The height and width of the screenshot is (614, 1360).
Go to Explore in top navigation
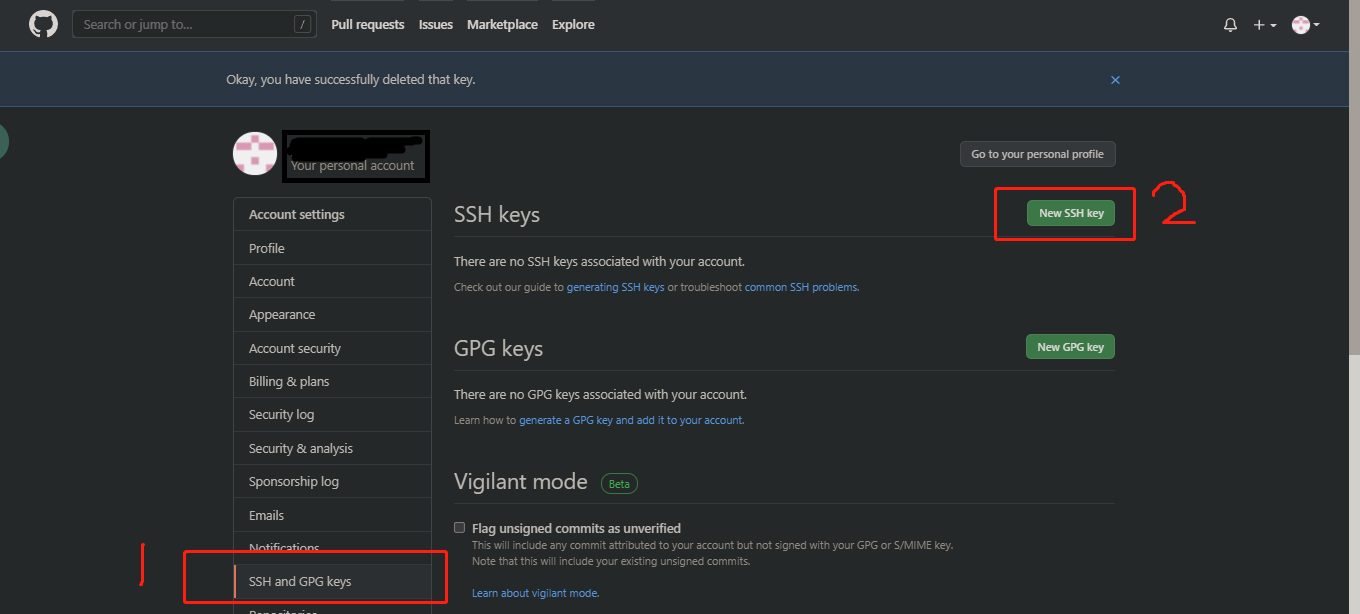coord(573,25)
